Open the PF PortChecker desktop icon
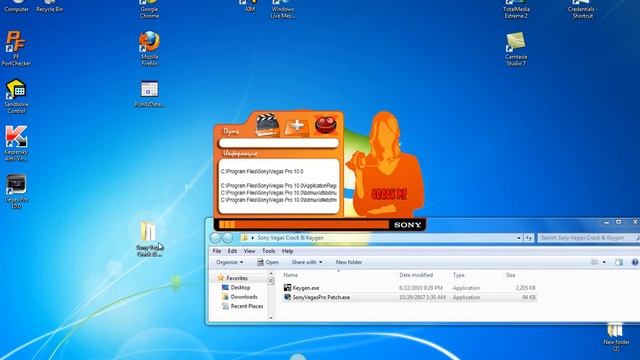This screenshot has height=360, width=640. [16, 48]
